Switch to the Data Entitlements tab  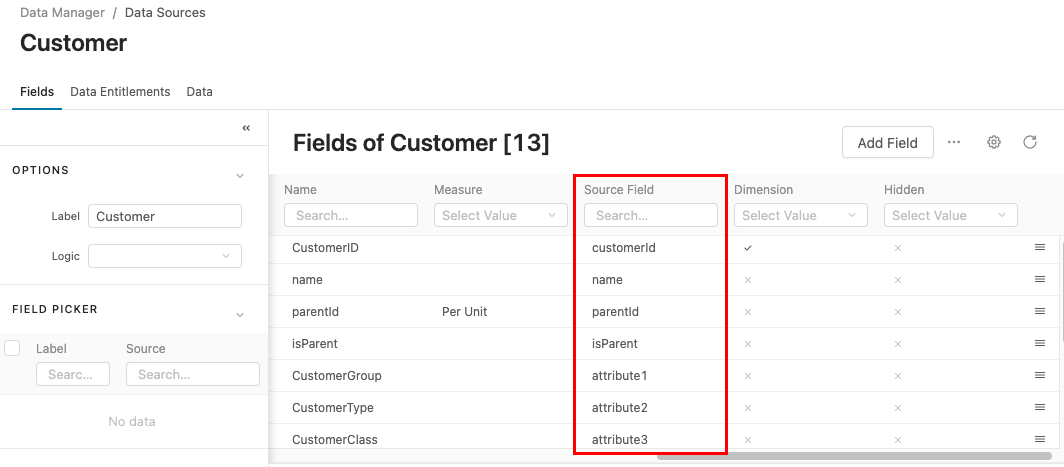(120, 91)
